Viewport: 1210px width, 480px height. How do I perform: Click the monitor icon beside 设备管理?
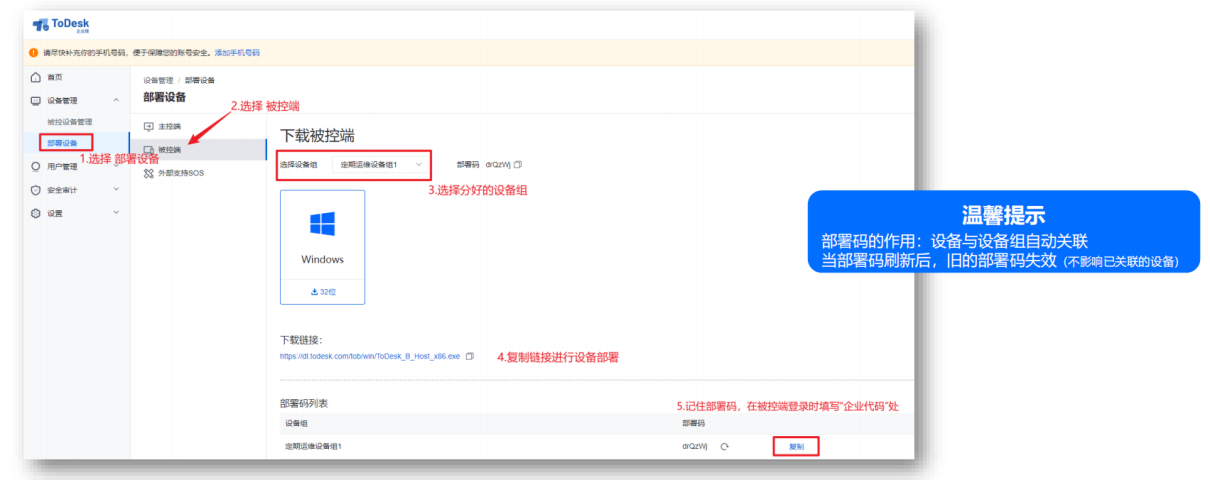(x=36, y=100)
